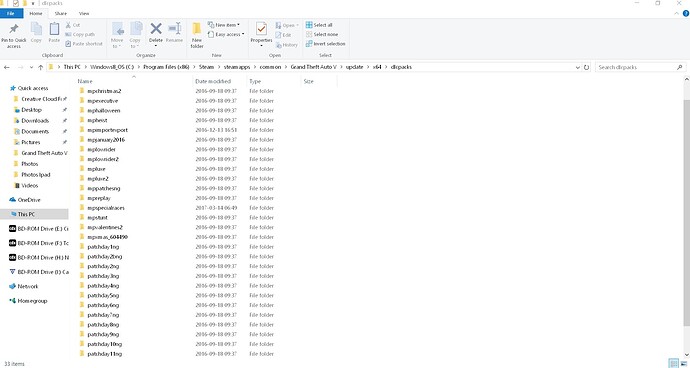Screen dimensions: 690x368
Task: Open address bar history dropdown arrow
Action: coord(577,67)
